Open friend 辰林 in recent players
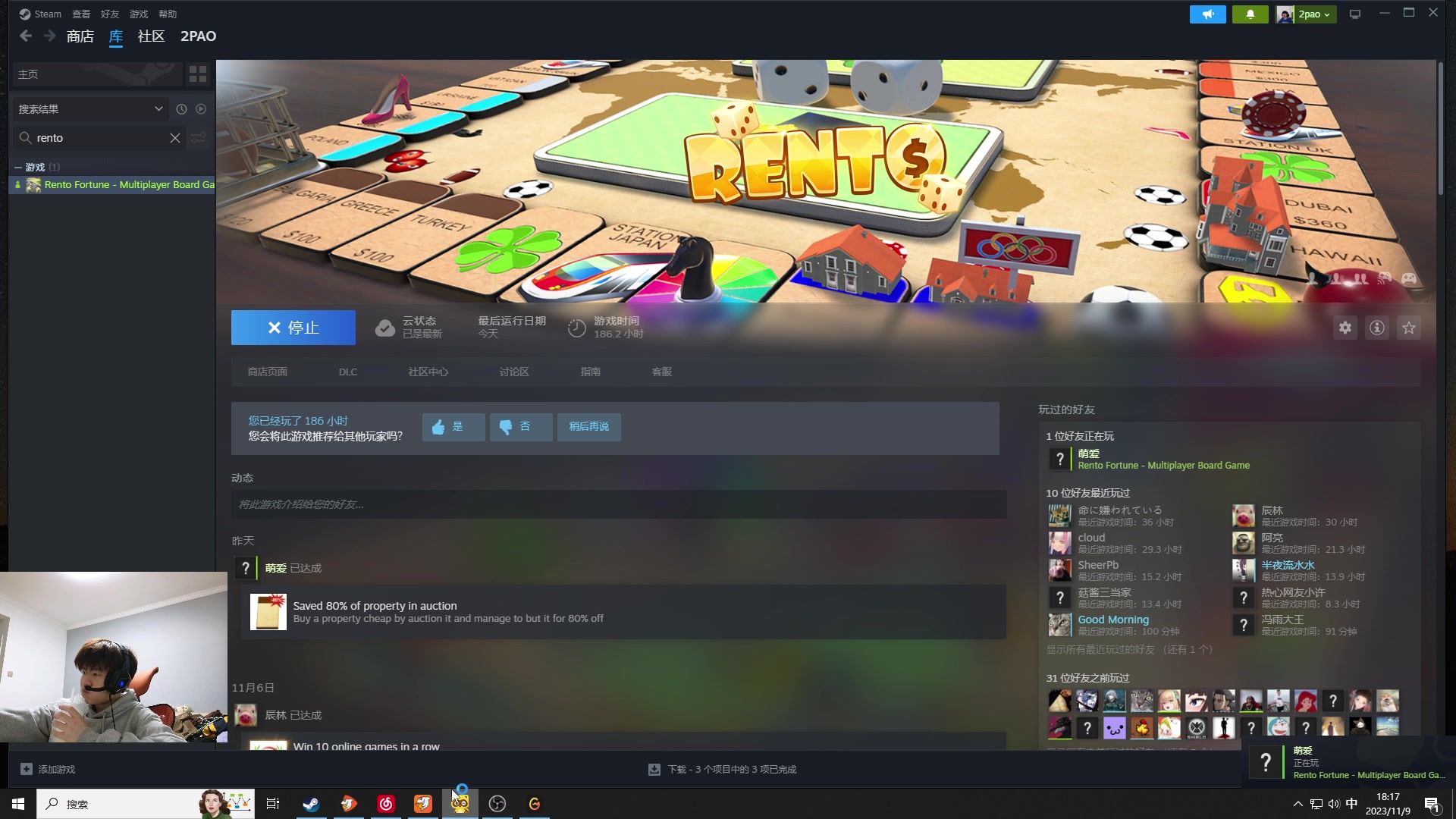This screenshot has height=819, width=1456. [1272, 510]
